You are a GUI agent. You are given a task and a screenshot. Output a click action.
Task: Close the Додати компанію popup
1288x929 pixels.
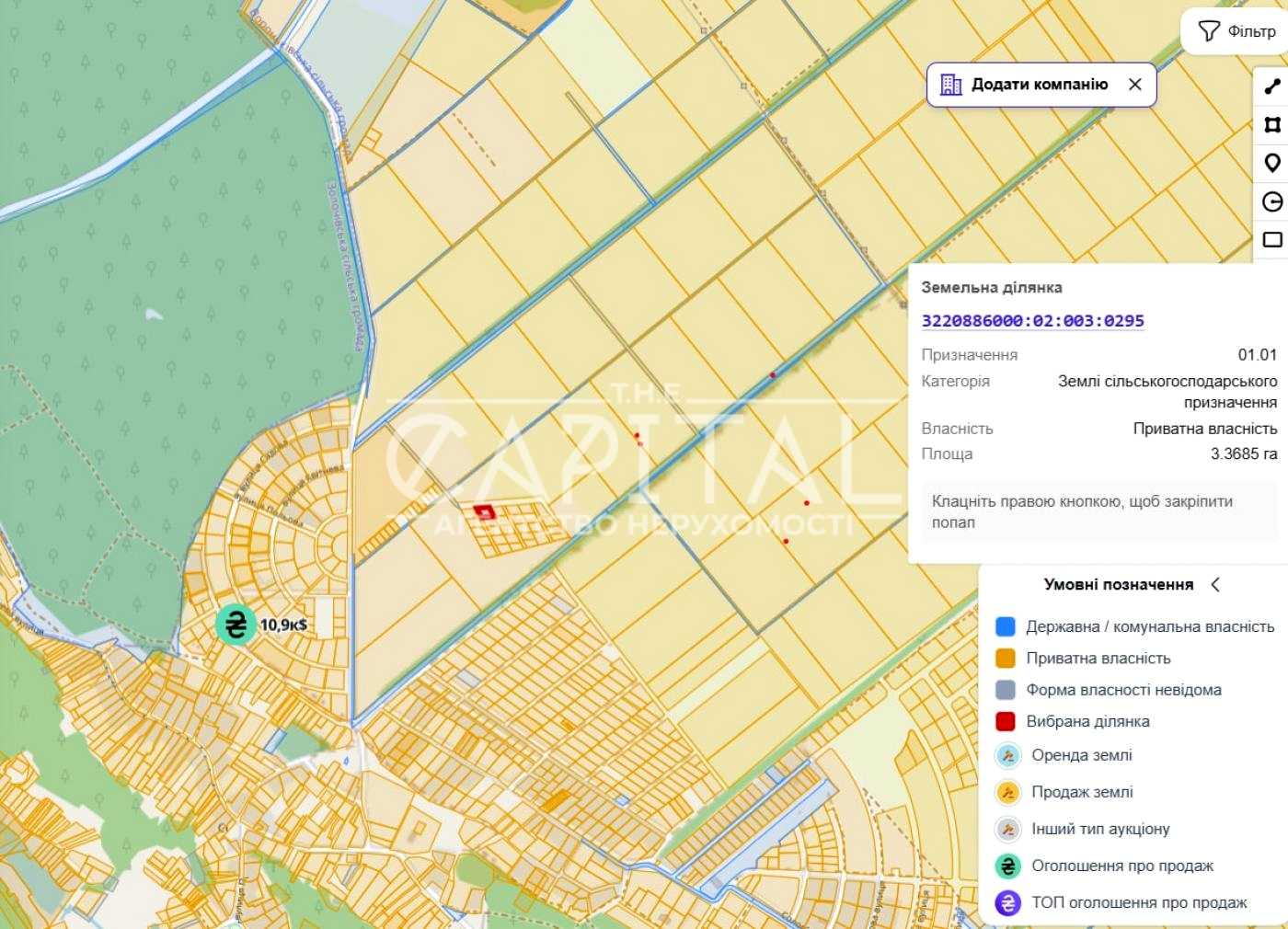click(1135, 85)
